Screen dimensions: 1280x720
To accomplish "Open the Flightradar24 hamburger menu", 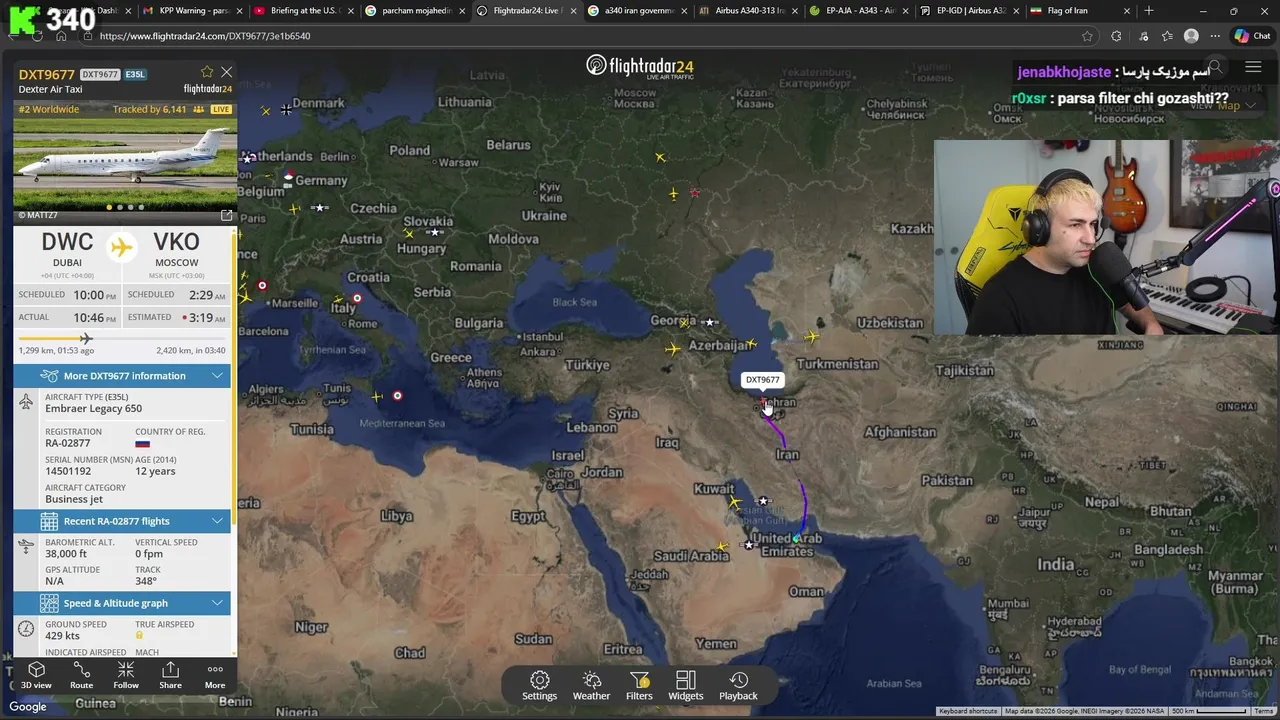I will click(x=1253, y=68).
